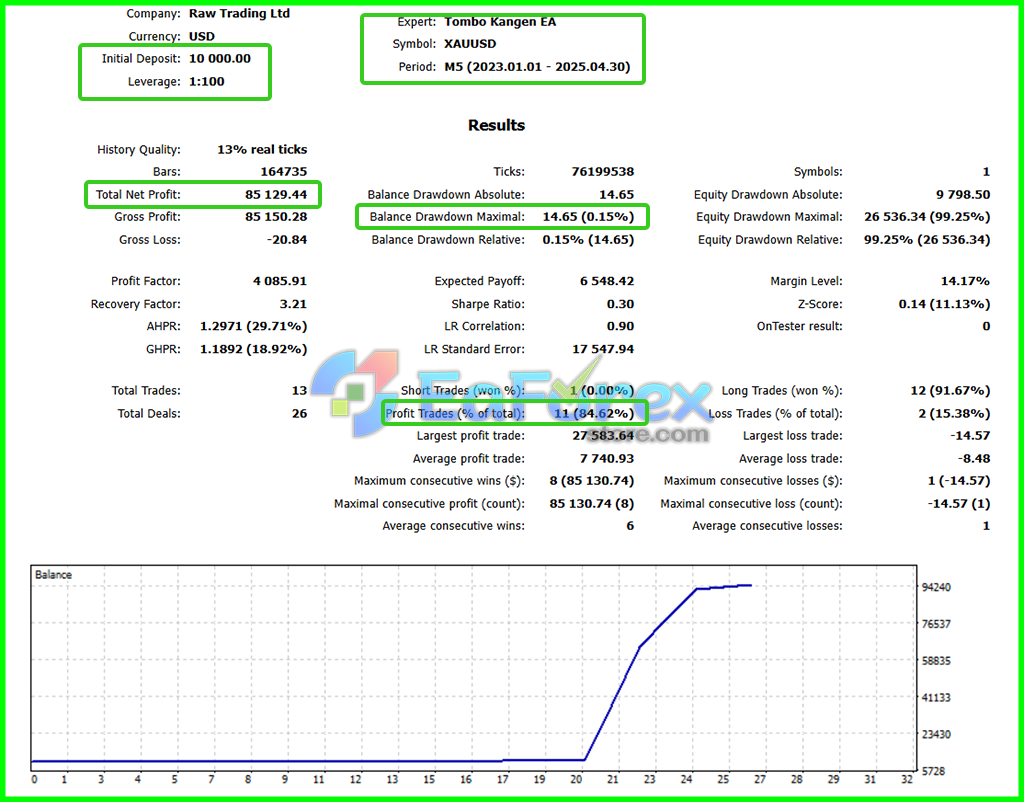Select the initial deposit value 10 000.00
The height and width of the screenshot is (802, 1024).
point(220,59)
